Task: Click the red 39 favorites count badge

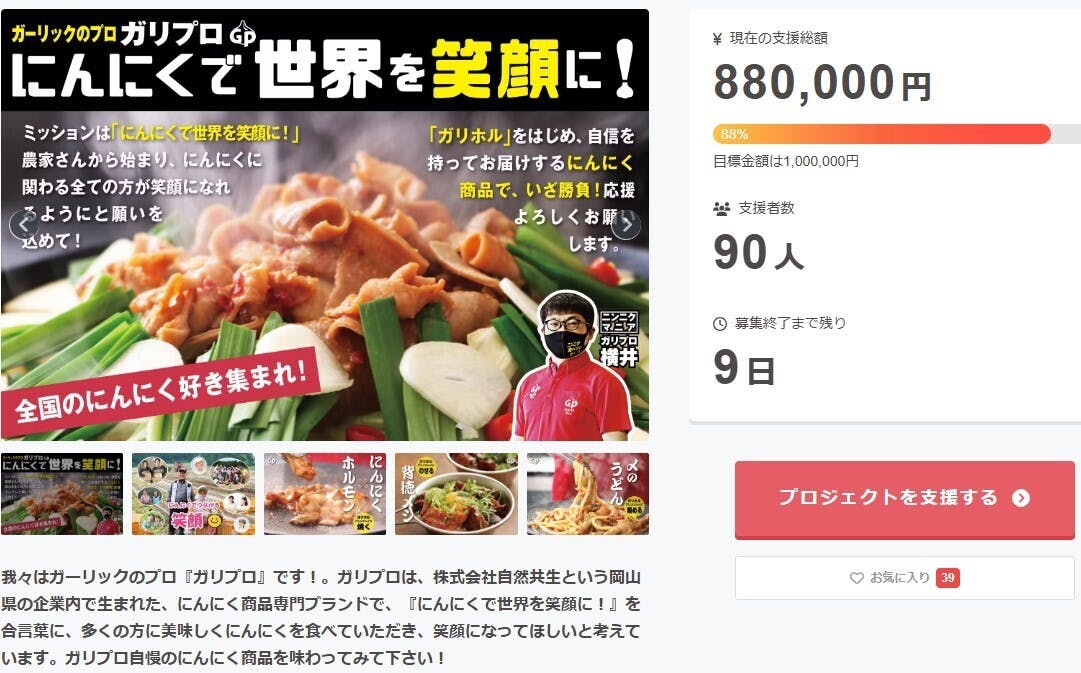Action: [x=948, y=578]
